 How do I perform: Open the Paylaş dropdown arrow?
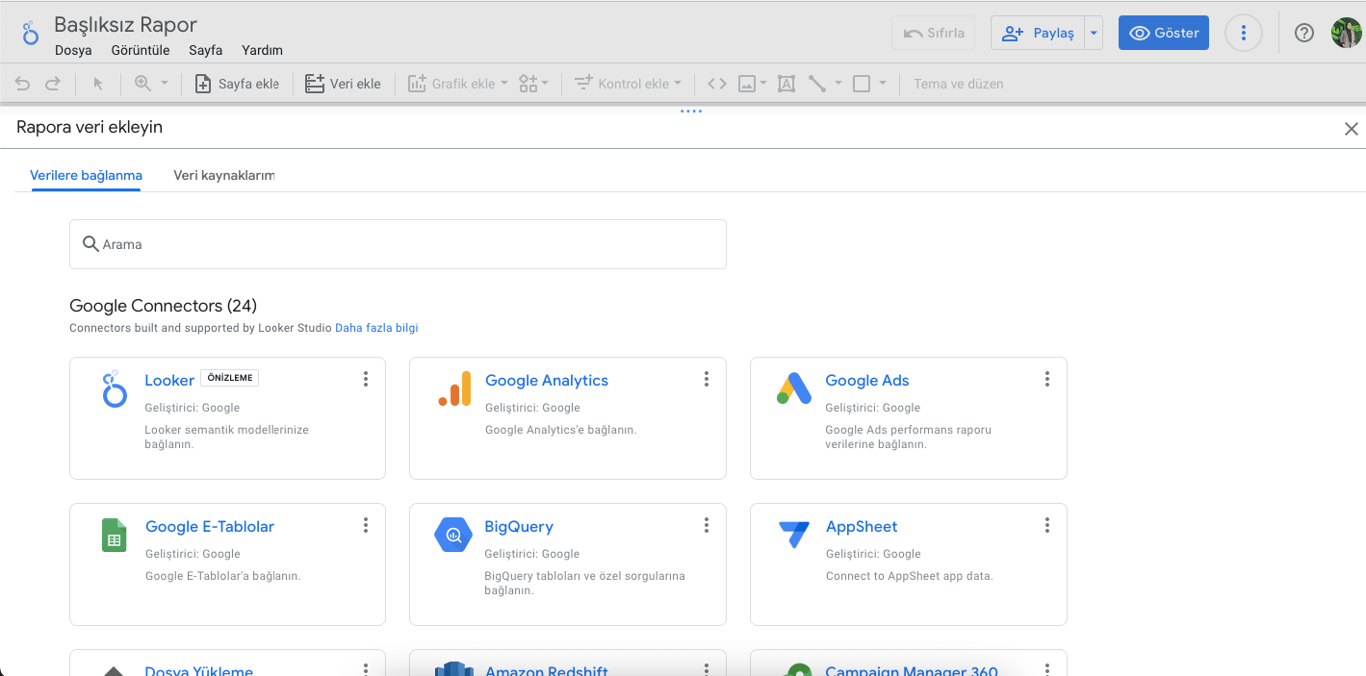(1094, 33)
